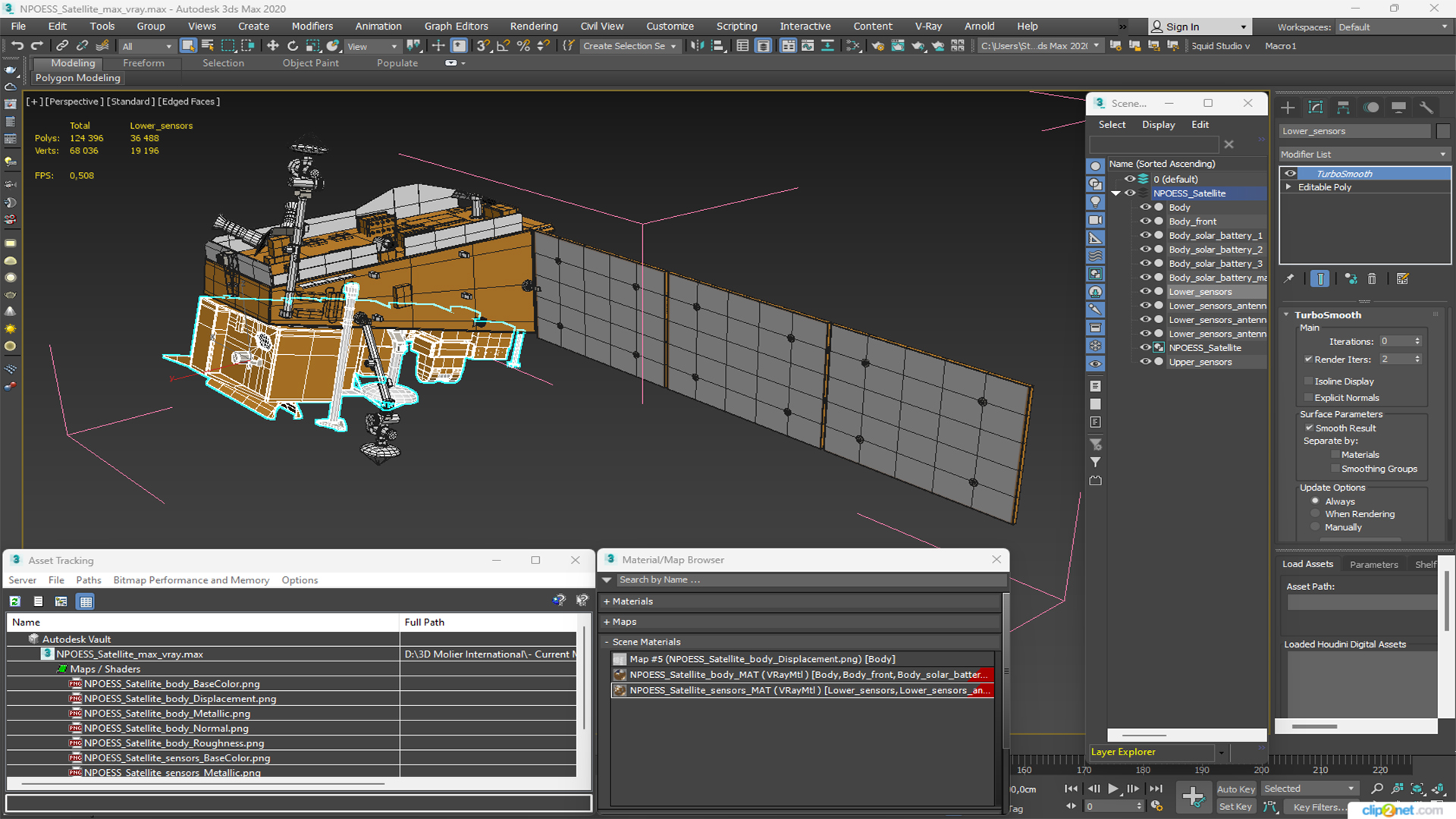Screen dimensions: 1456x819
Task: Open Bitmap Performance and Memory menu
Action: [x=191, y=580]
